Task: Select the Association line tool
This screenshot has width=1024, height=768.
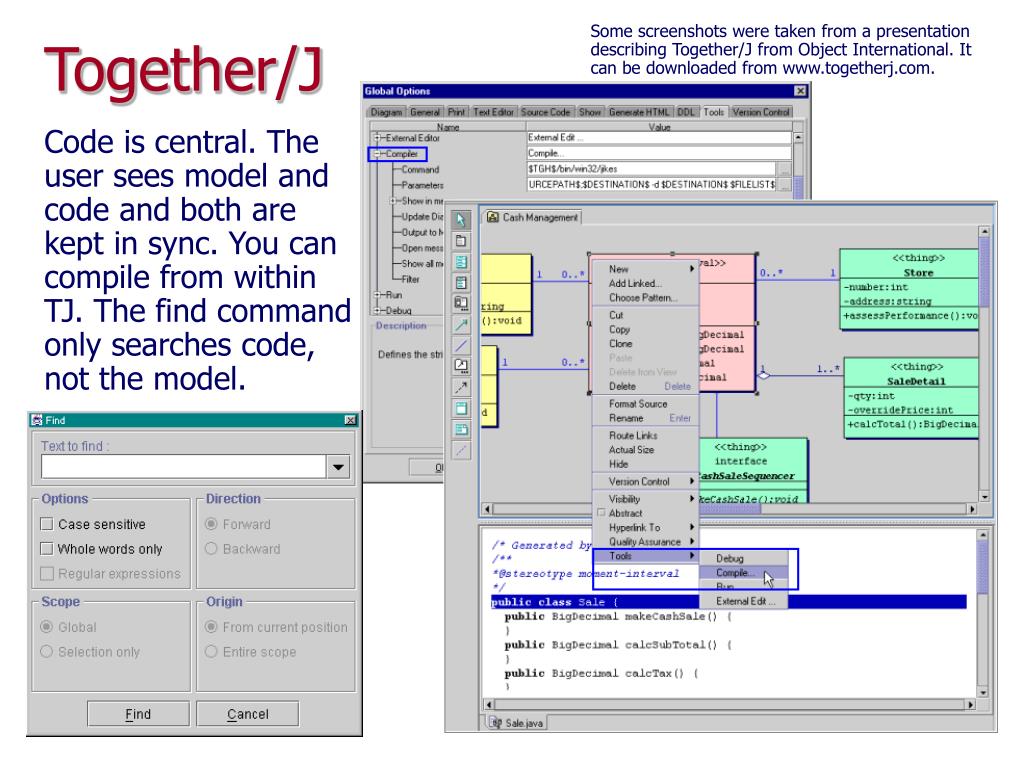Action: pyautogui.click(x=461, y=345)
